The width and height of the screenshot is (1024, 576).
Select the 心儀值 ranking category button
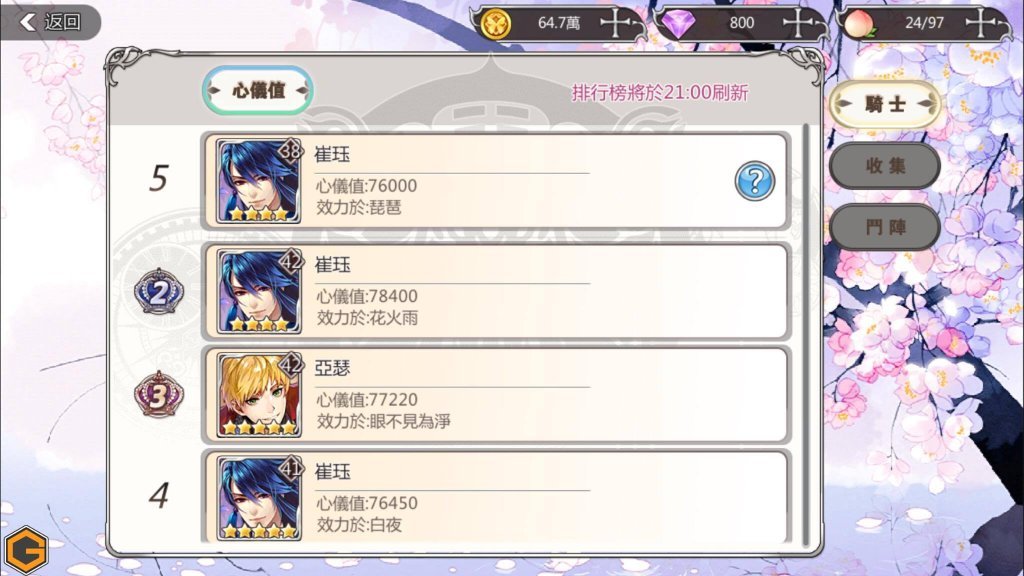(x=258, y=91)
